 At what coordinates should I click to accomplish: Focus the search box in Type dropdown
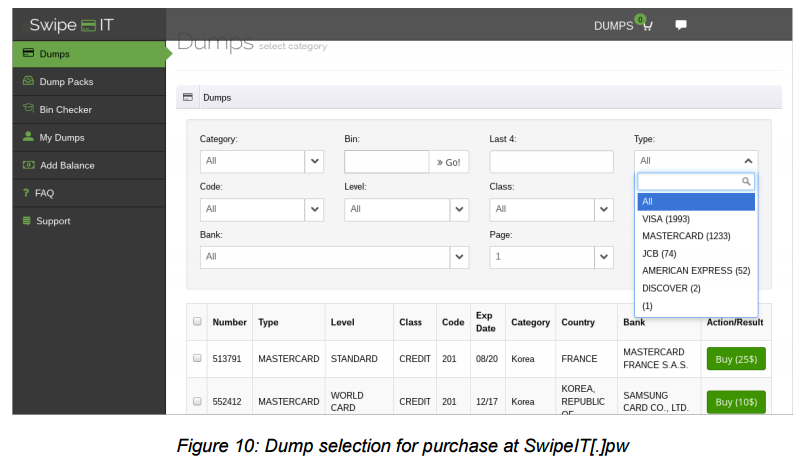pos(690,182)
